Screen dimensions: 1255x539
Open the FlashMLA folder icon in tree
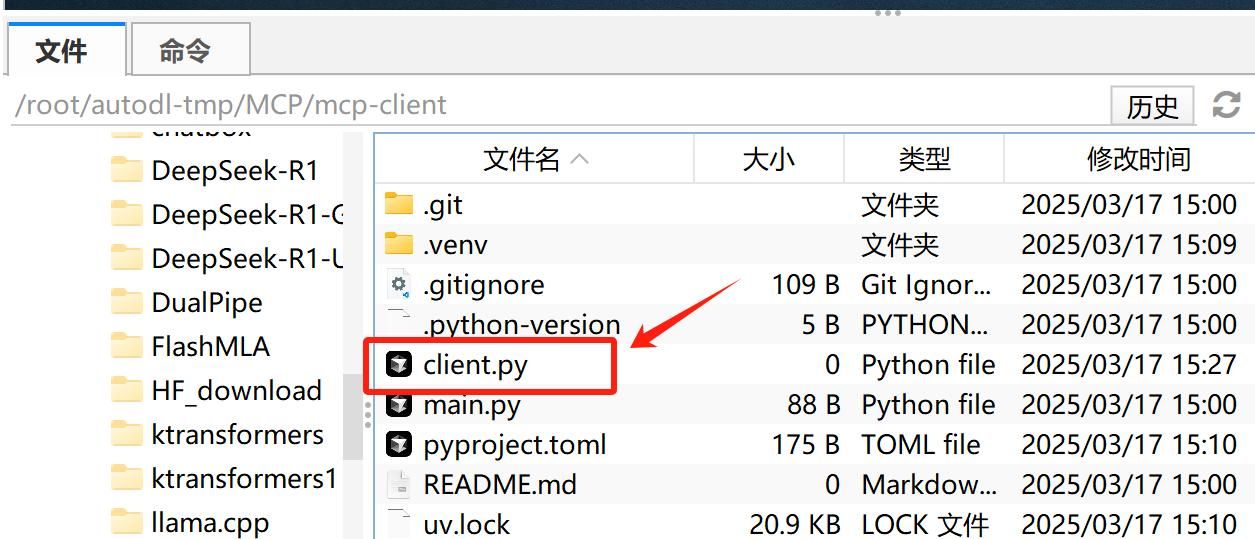coord(126,346)
